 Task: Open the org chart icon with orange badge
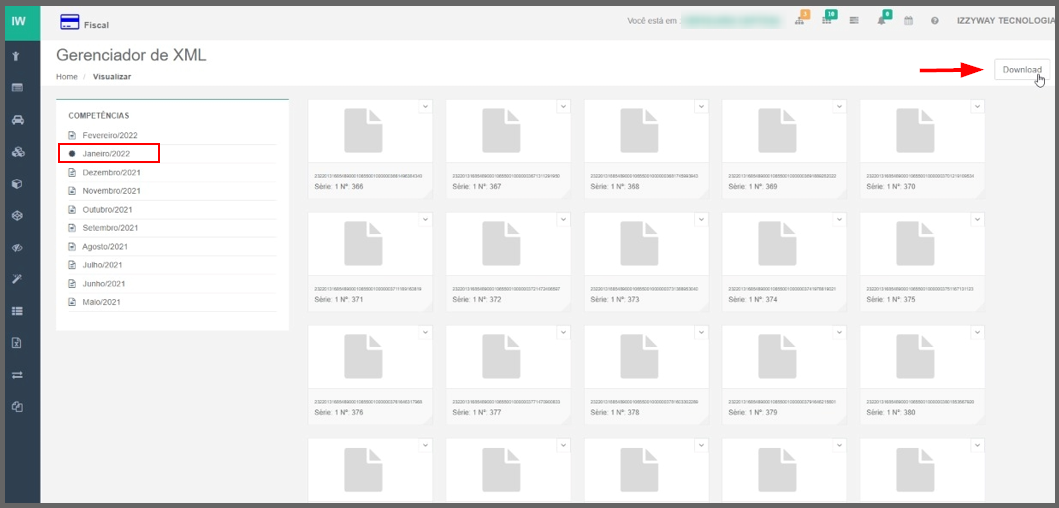pyautogui.click(x=800, y=21)
